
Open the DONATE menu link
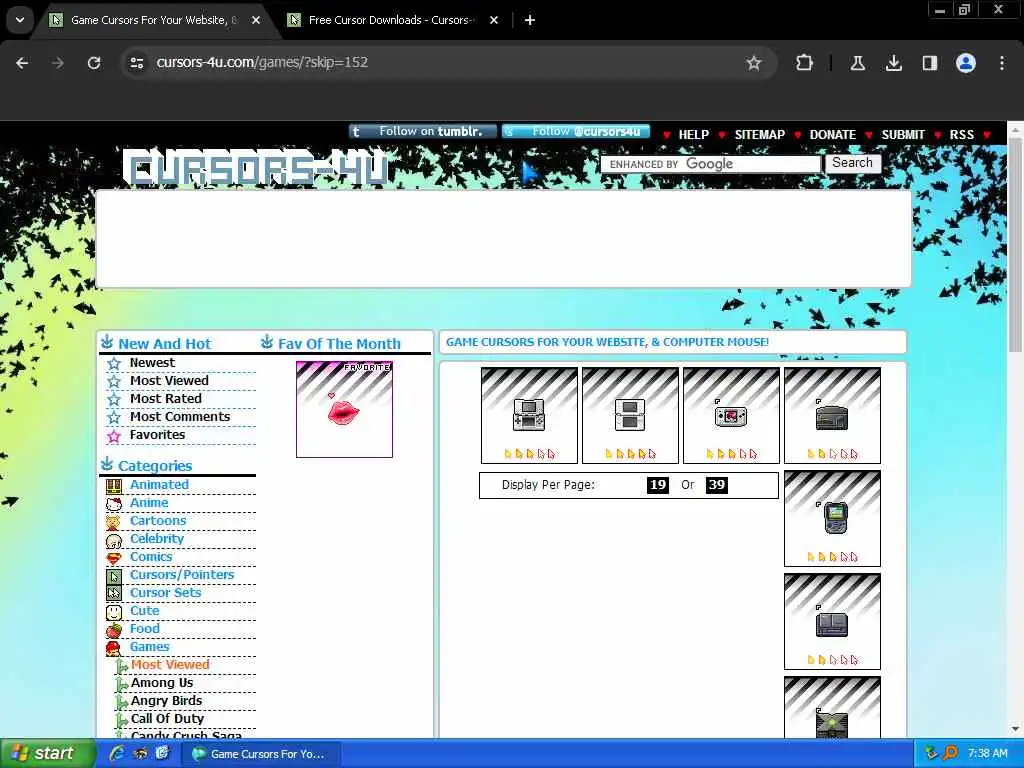833,135
